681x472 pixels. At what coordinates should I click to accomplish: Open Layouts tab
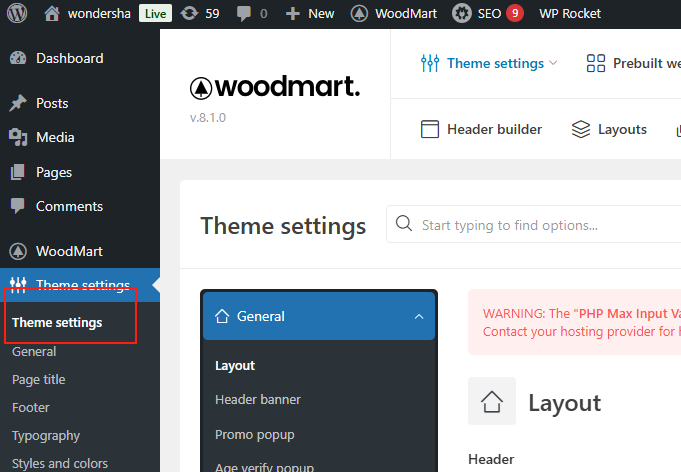point(622,129)
